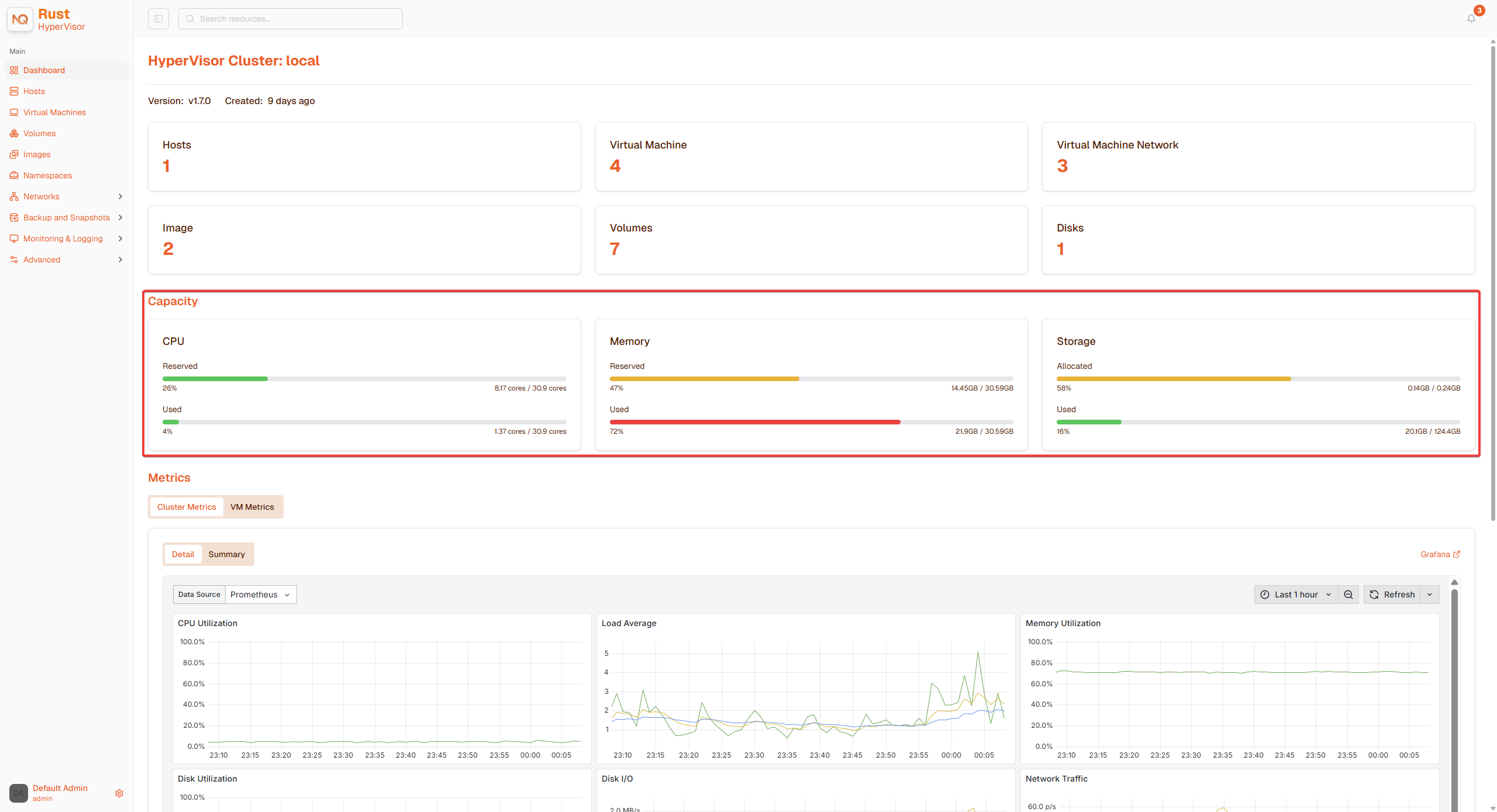Open user settings gear icon
This screenshot has height=812, width=1497.
[x=119, y=793]
